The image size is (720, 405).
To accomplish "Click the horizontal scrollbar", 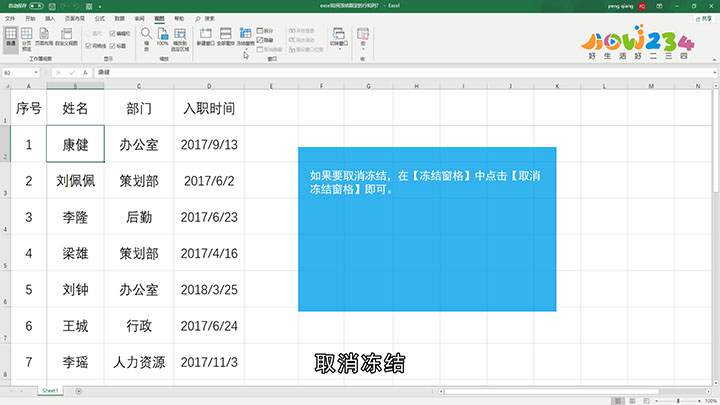I will click(x=551, y=391).
